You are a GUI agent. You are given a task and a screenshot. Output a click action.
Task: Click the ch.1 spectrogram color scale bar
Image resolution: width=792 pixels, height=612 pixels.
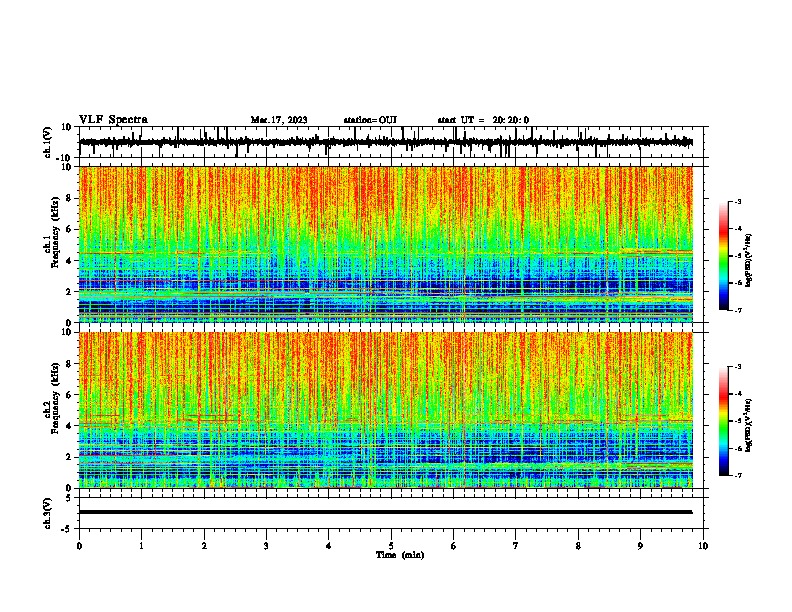pos(724,256)
